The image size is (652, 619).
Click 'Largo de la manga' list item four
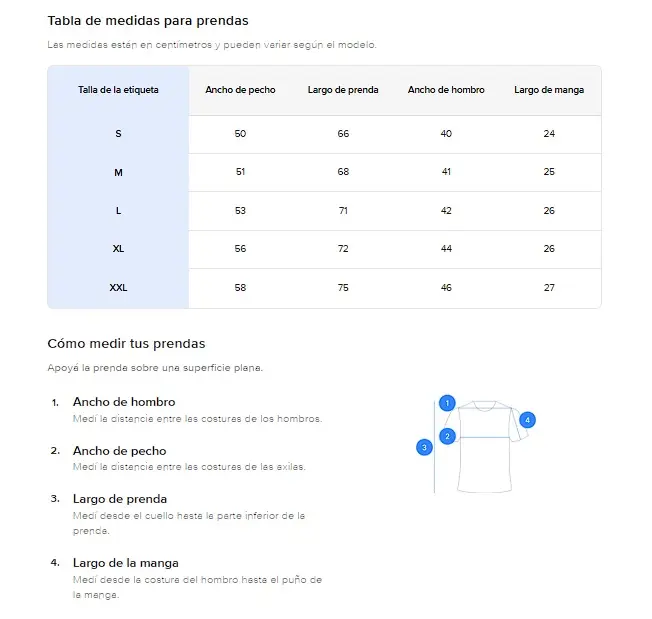(125, 563)
